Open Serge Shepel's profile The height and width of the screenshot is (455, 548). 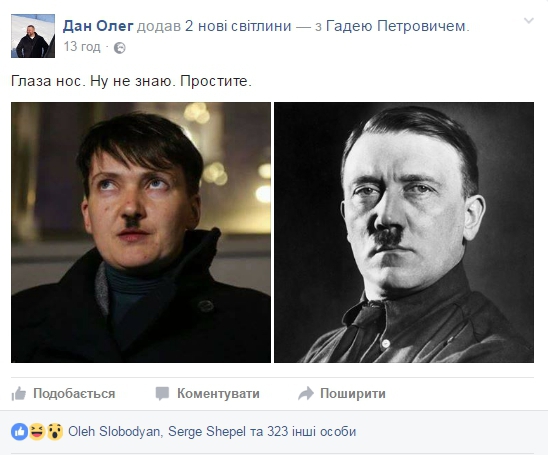(x=207, y=432)
